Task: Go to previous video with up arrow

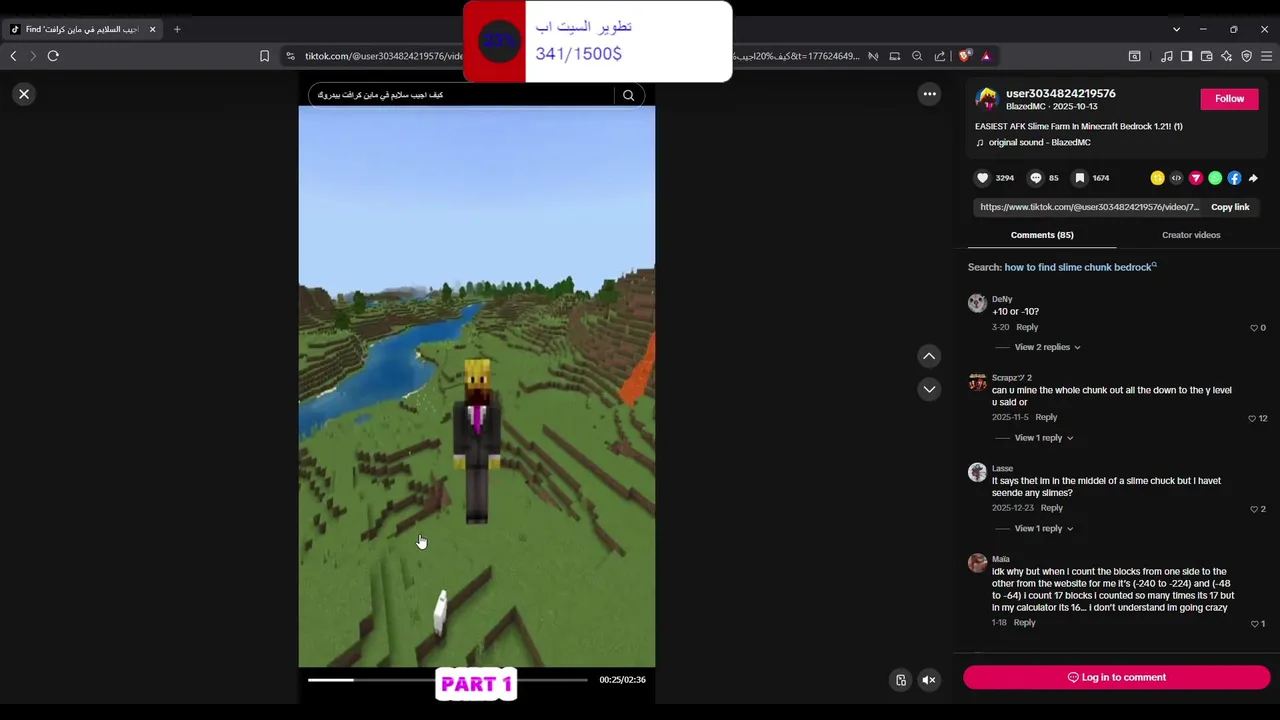Action: [x=929, y=356]
